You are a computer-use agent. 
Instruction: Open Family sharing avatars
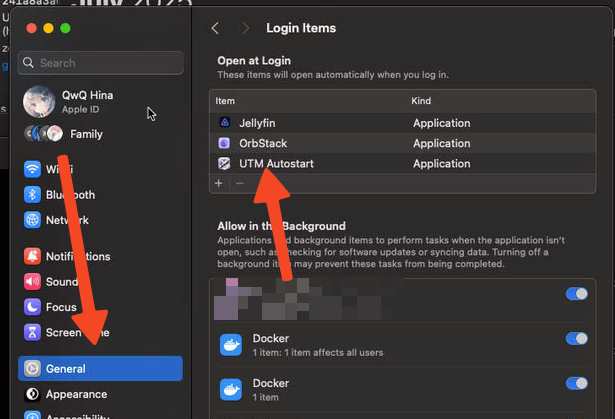point(44,134)
